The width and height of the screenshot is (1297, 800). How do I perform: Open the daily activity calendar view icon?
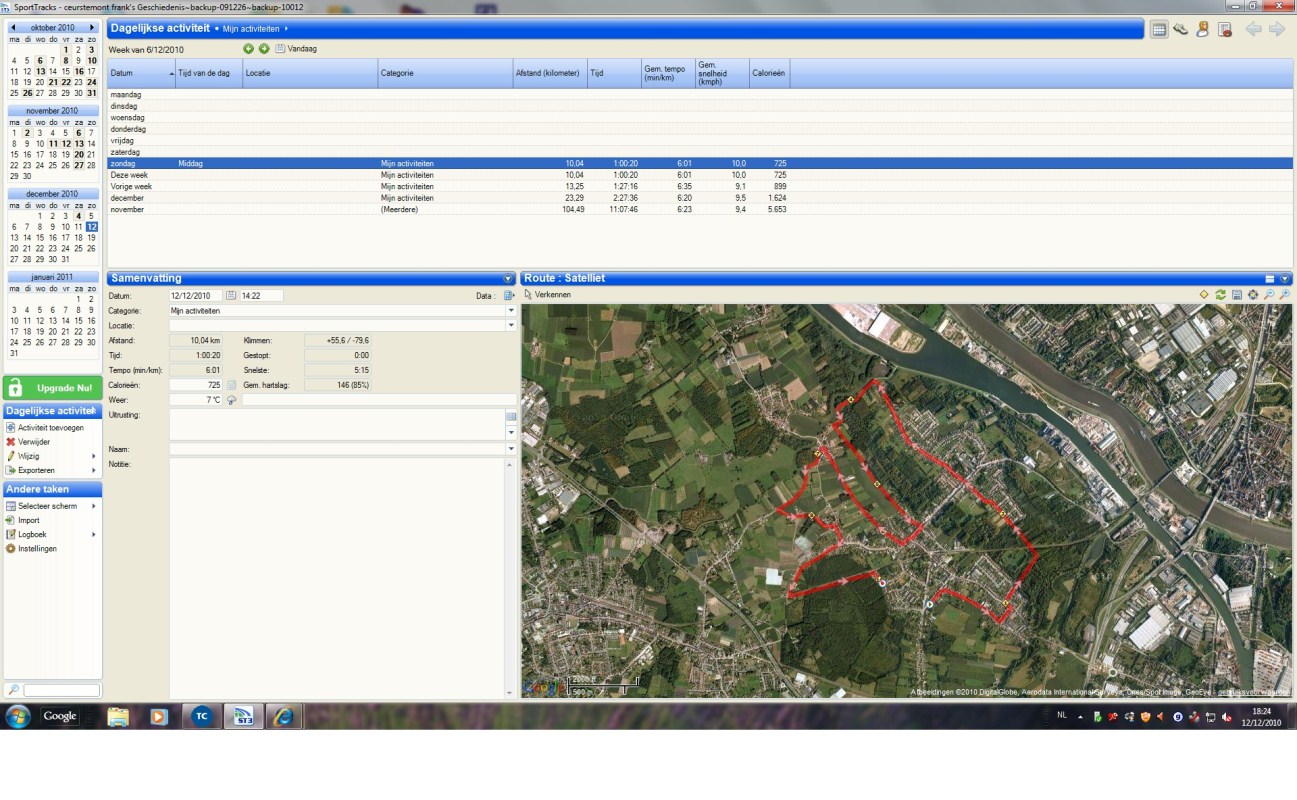[1159, 29]
